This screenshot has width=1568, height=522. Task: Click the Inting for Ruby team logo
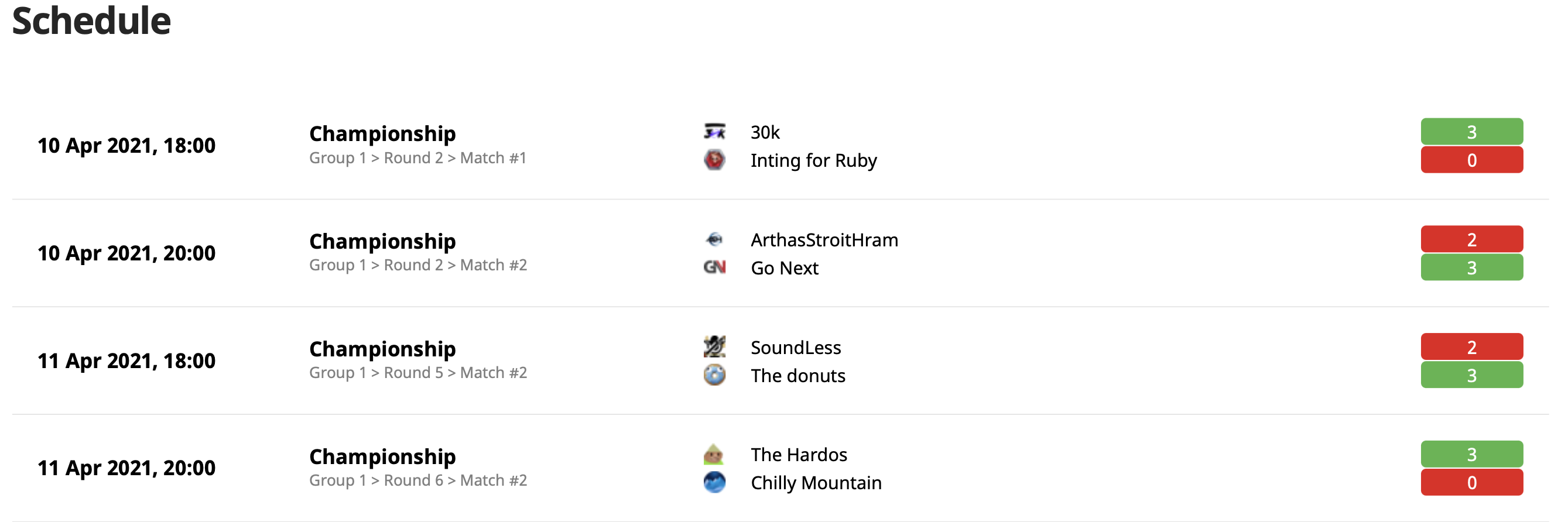[714, 160]
